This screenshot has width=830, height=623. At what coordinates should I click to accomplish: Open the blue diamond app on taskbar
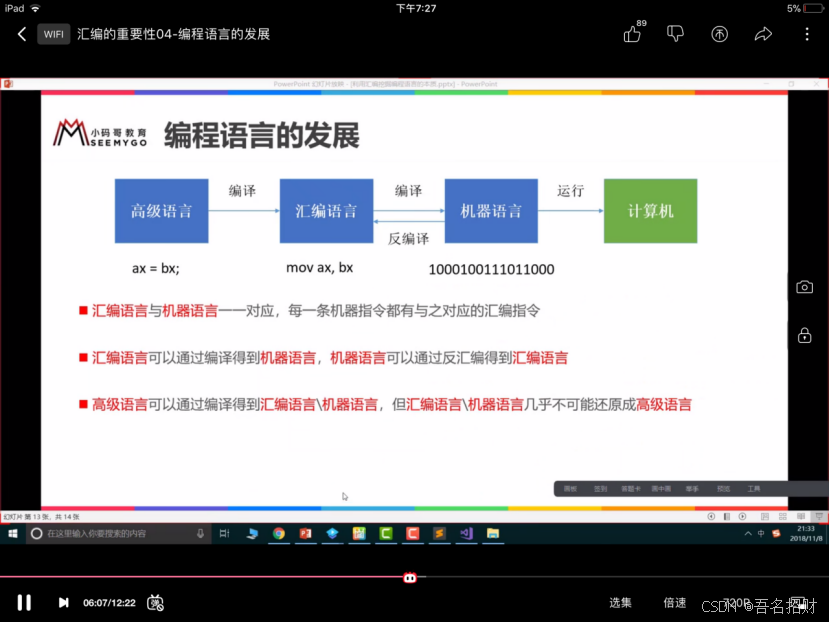point(332,534)
